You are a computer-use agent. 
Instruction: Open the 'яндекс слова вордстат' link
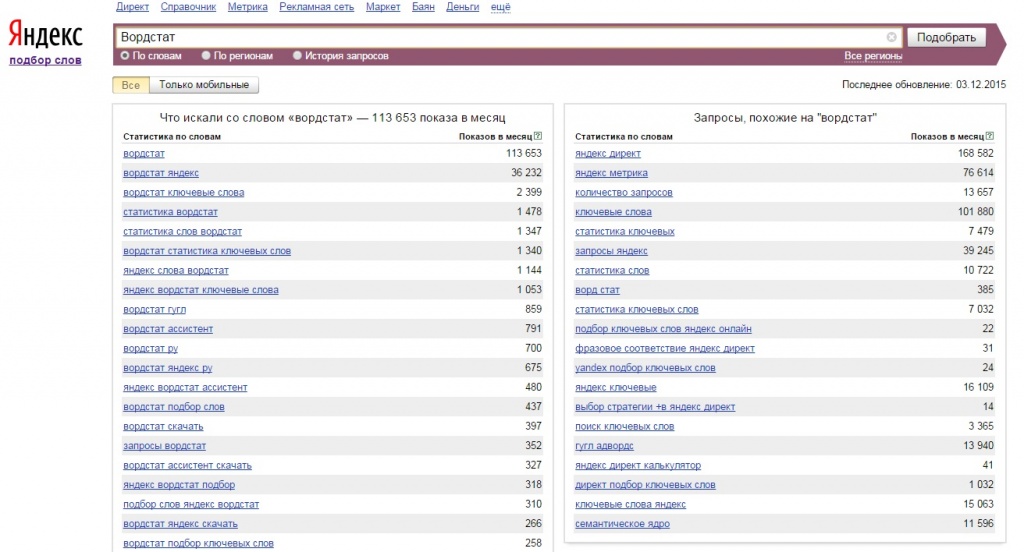click(176, 270)
